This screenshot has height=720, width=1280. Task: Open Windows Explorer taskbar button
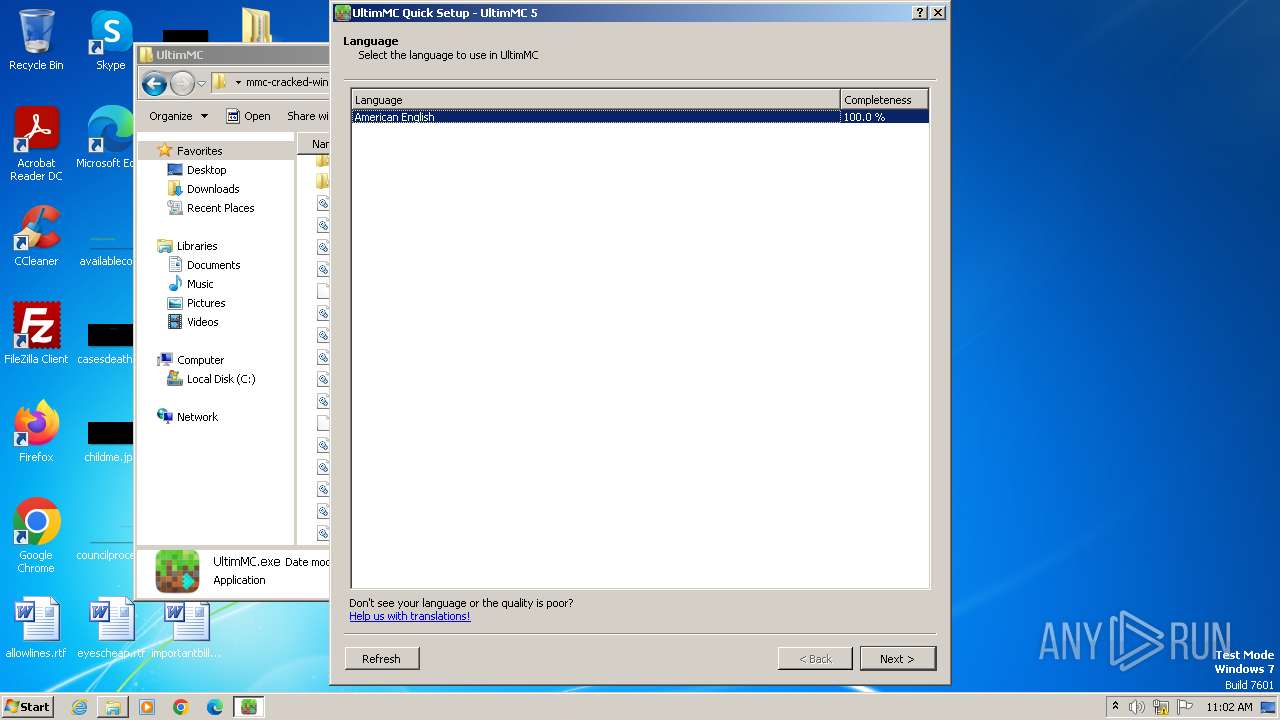(x=113, y=707)
